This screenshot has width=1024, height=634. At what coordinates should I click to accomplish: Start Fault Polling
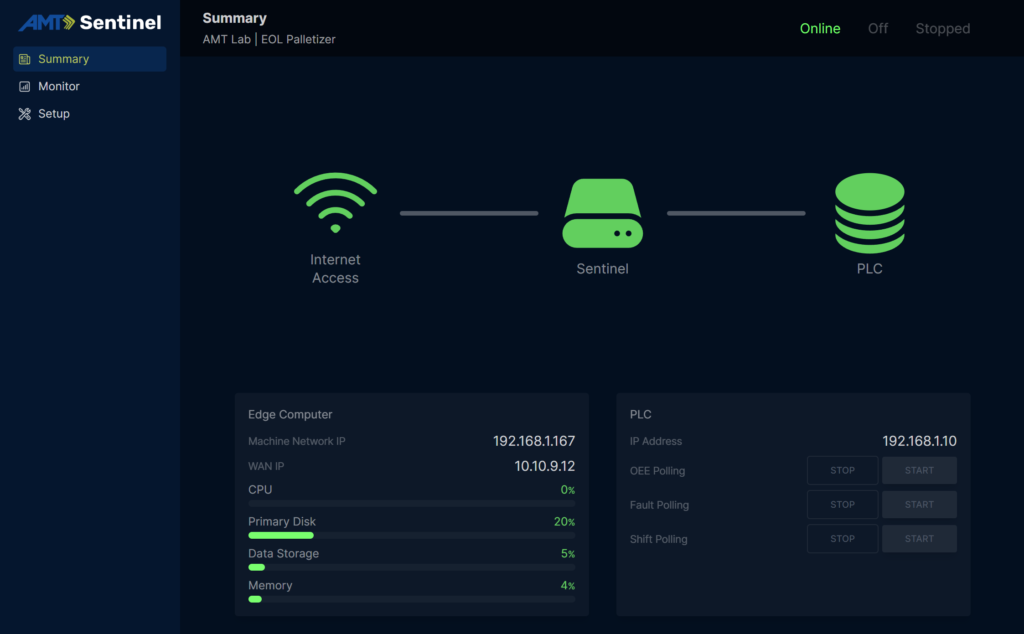919,505
